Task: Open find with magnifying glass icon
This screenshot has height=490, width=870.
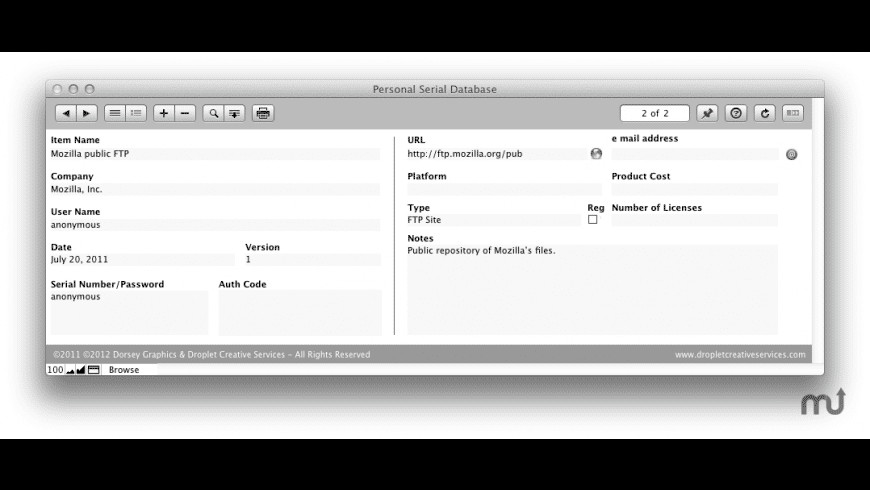Action: 214,113
